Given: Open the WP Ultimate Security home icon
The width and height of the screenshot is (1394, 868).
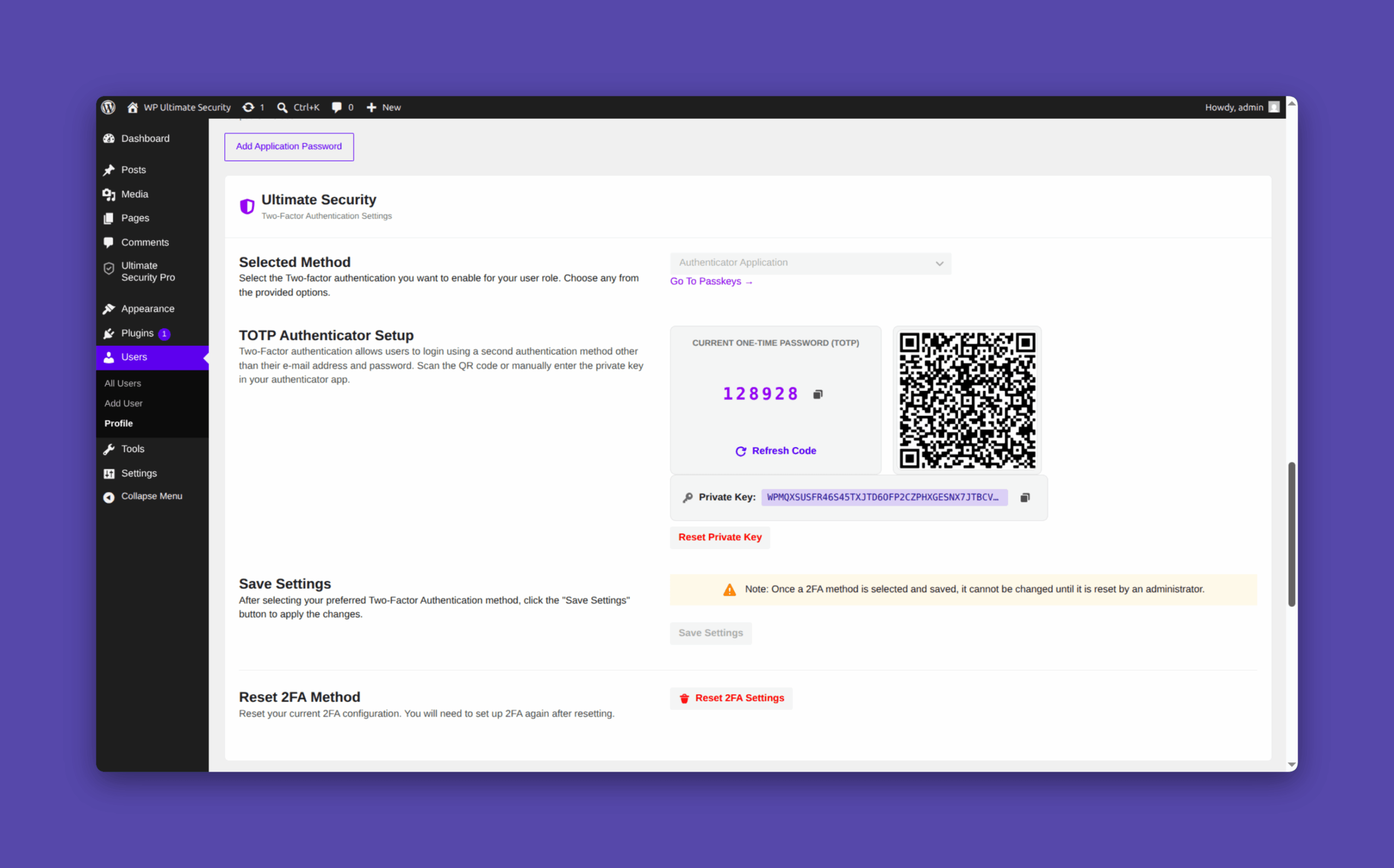Looking at the screenshot, I should (132, 107).
